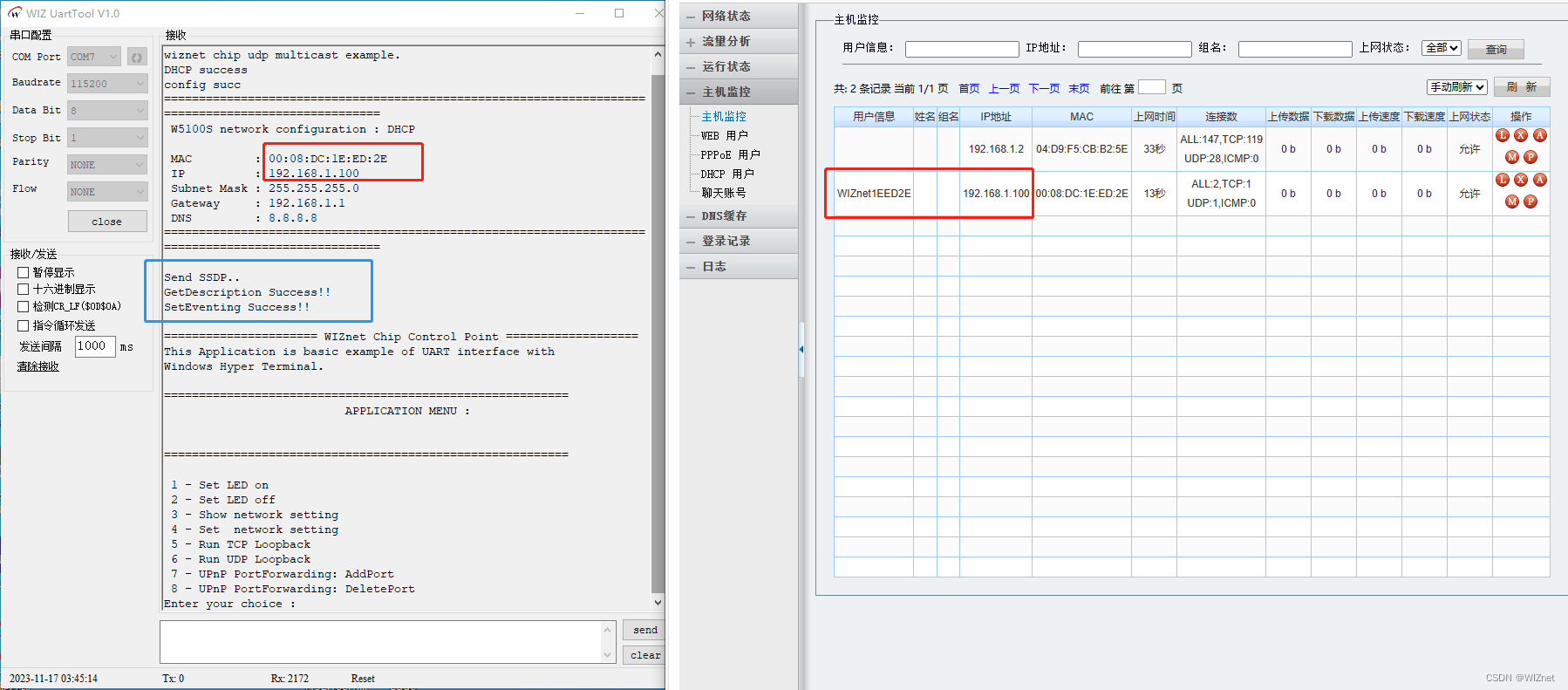Click the M icon in the WIZnet1EED2E row
The height and width of the screenshot is (690, 1568).
tap(1512, 202)
